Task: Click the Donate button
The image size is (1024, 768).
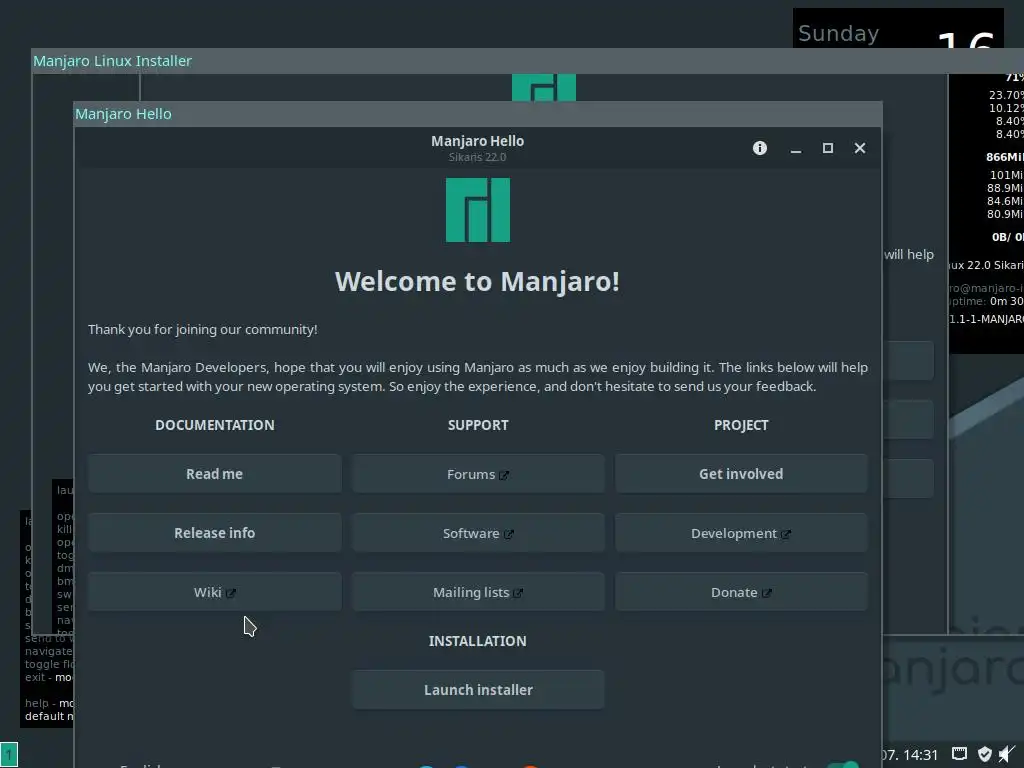Action: tap(741, 592)
